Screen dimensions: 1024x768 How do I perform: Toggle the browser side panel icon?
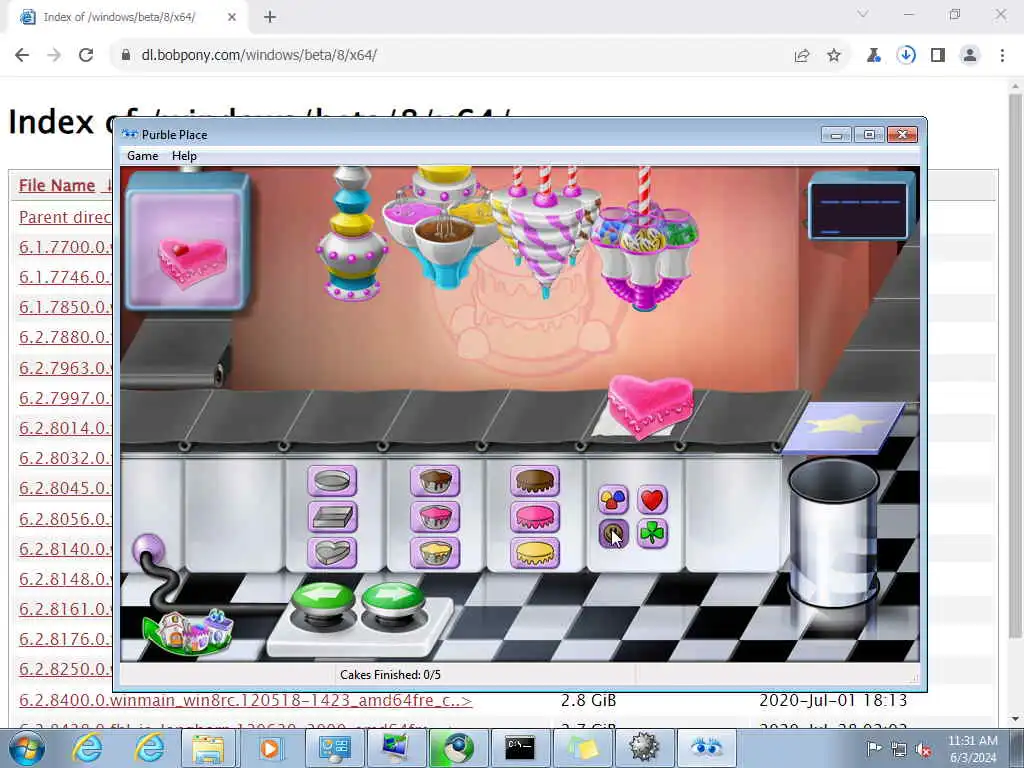pos(938,56)
